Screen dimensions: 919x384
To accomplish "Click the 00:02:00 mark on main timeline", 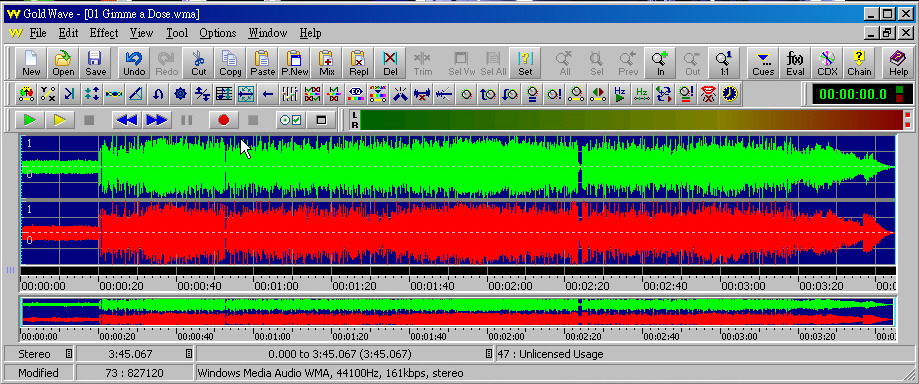I will (510, 286).
